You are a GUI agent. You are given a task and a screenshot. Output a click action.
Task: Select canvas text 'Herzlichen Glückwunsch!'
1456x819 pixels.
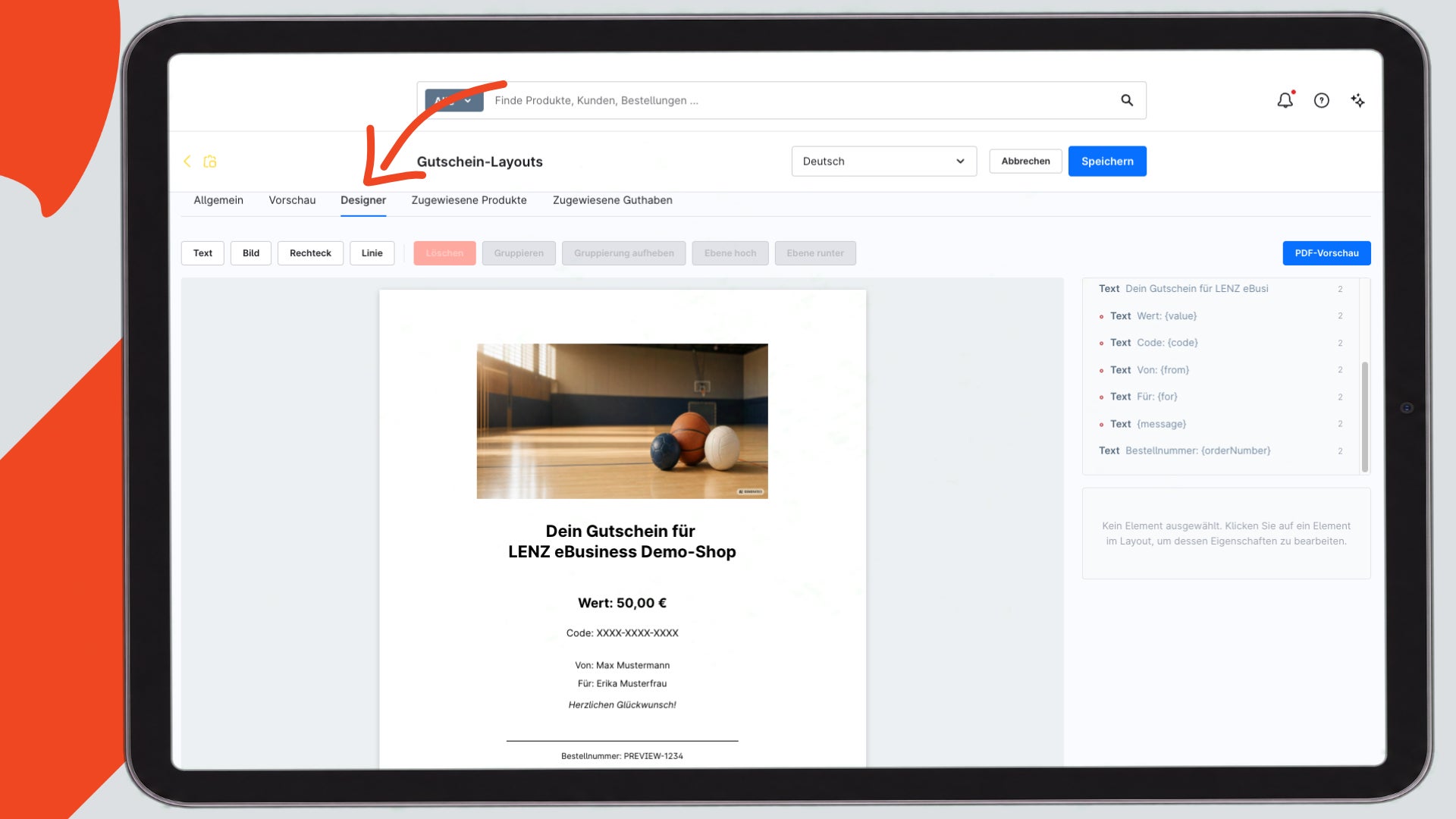coord(622,705)
